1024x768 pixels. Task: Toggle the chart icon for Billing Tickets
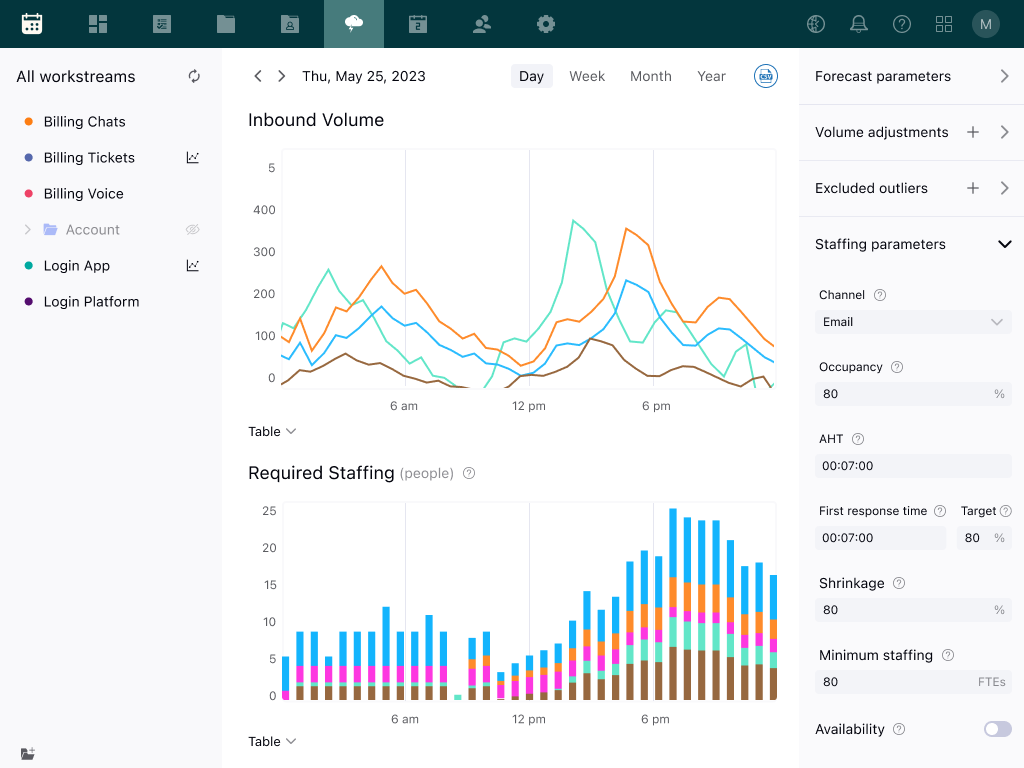click(193, 158)
